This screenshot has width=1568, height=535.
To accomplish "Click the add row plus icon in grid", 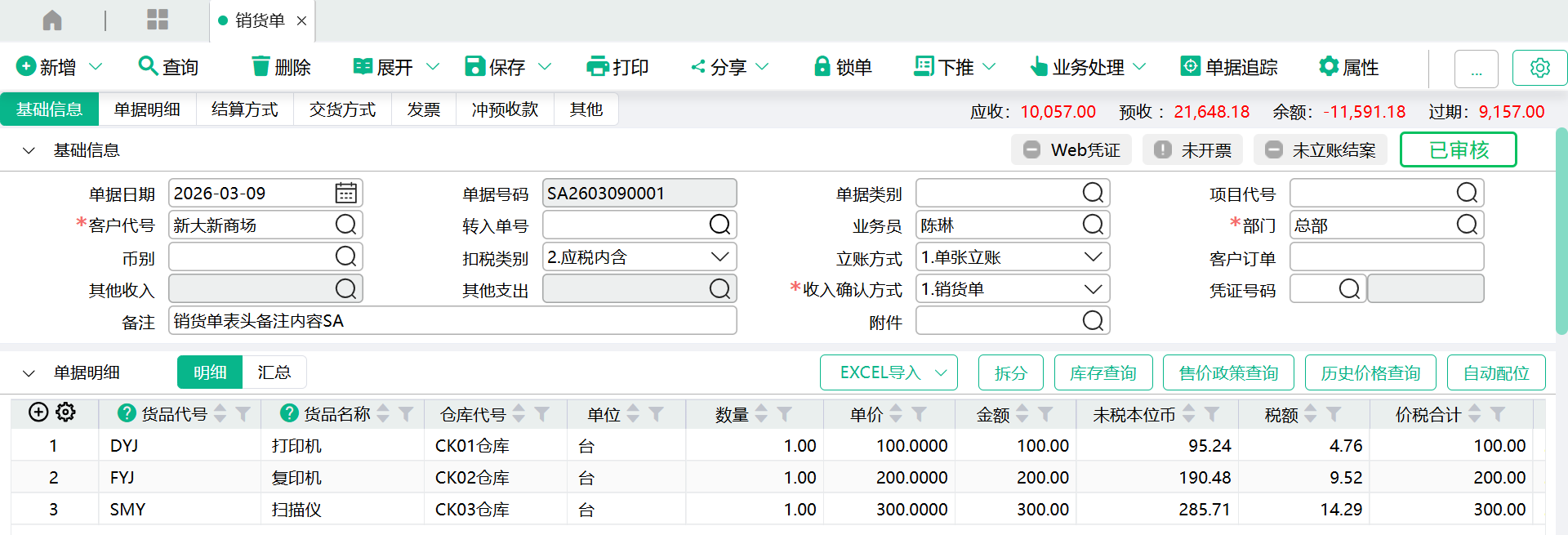I will pos(38,412).
